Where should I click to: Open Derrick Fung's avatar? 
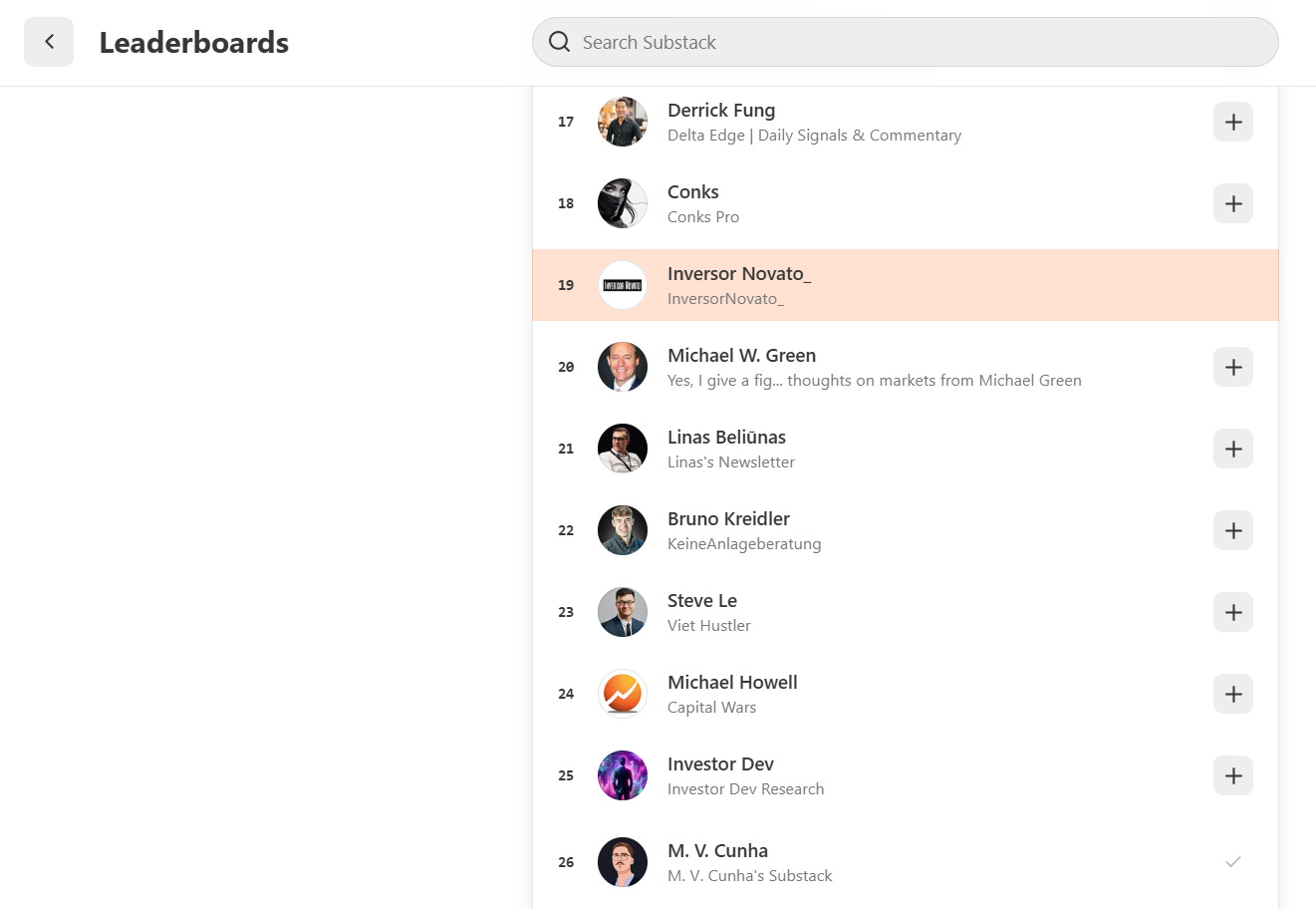[x=623, y=122]
